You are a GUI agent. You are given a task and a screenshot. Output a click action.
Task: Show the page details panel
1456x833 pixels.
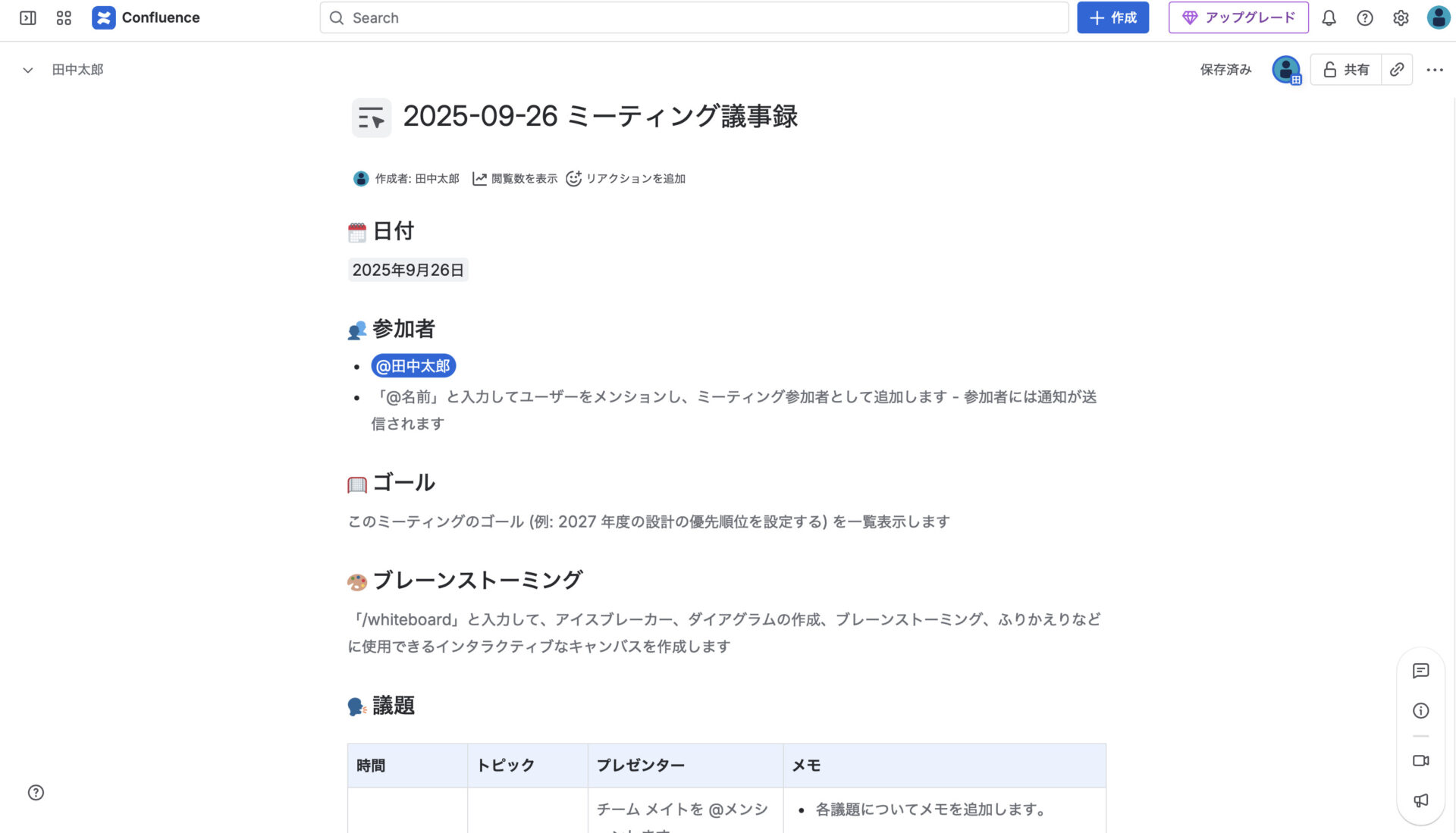pos(1420,710)
